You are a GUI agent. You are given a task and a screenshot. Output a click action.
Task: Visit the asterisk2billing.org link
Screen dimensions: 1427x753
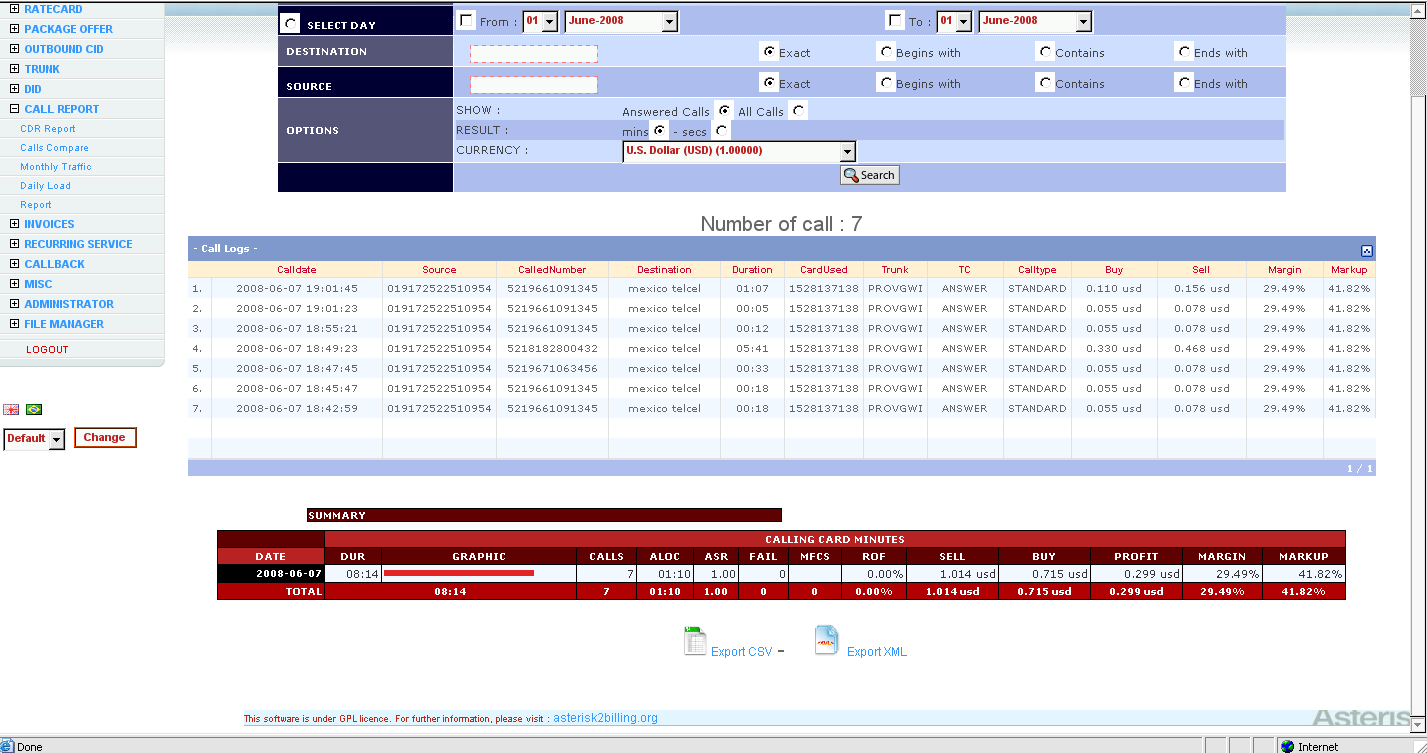(605, 718)
